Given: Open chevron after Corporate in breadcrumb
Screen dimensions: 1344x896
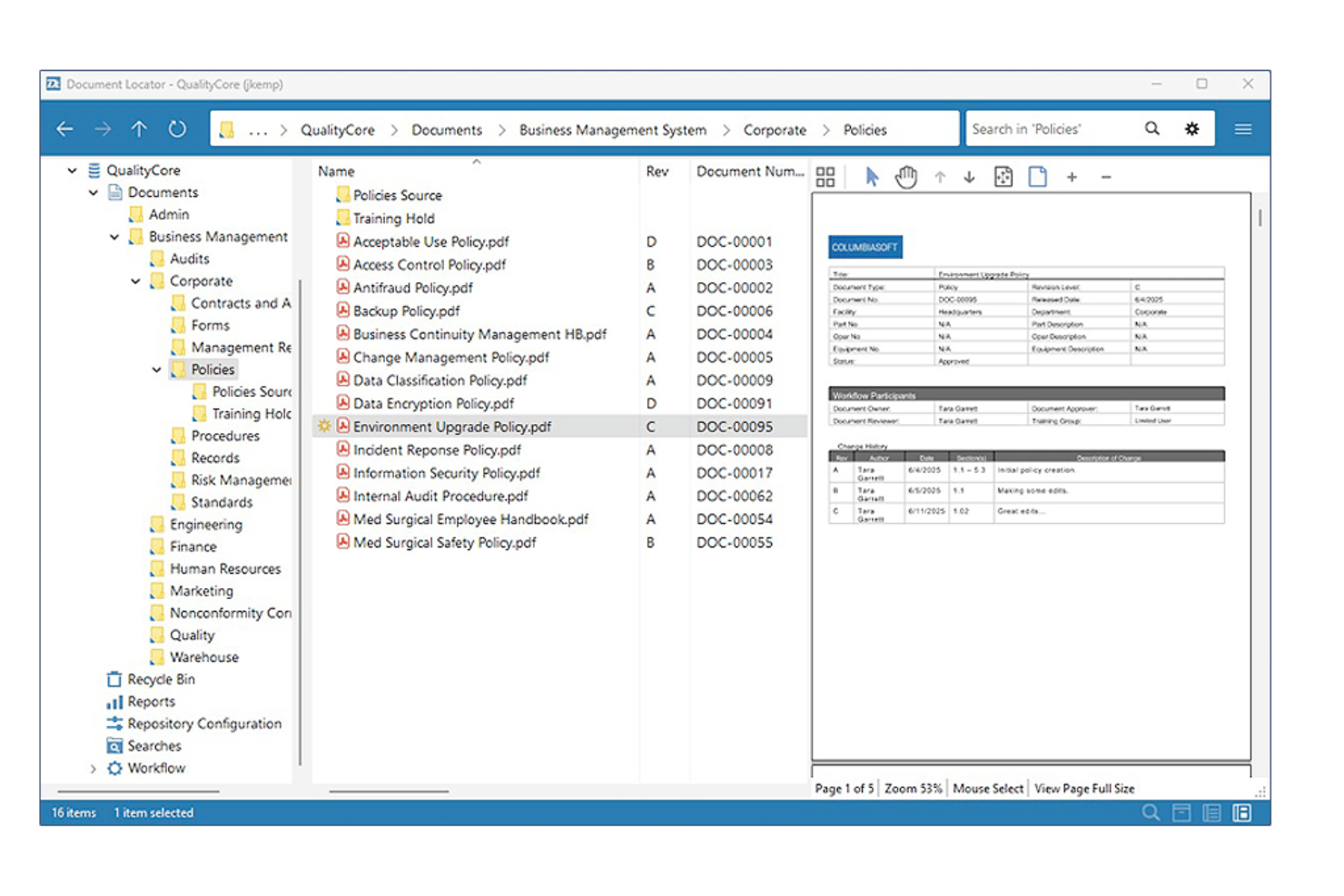Looking at the screenshot, I should point(825,130).
